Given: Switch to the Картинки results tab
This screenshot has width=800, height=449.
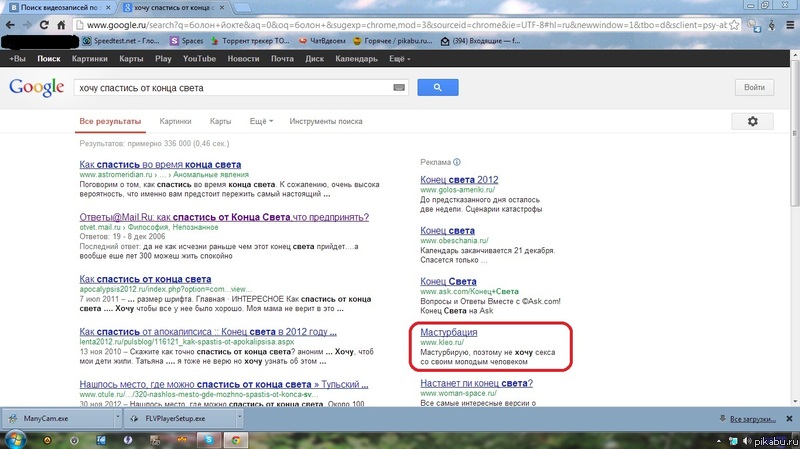Looking at the screenshot, I should point(175,121).
